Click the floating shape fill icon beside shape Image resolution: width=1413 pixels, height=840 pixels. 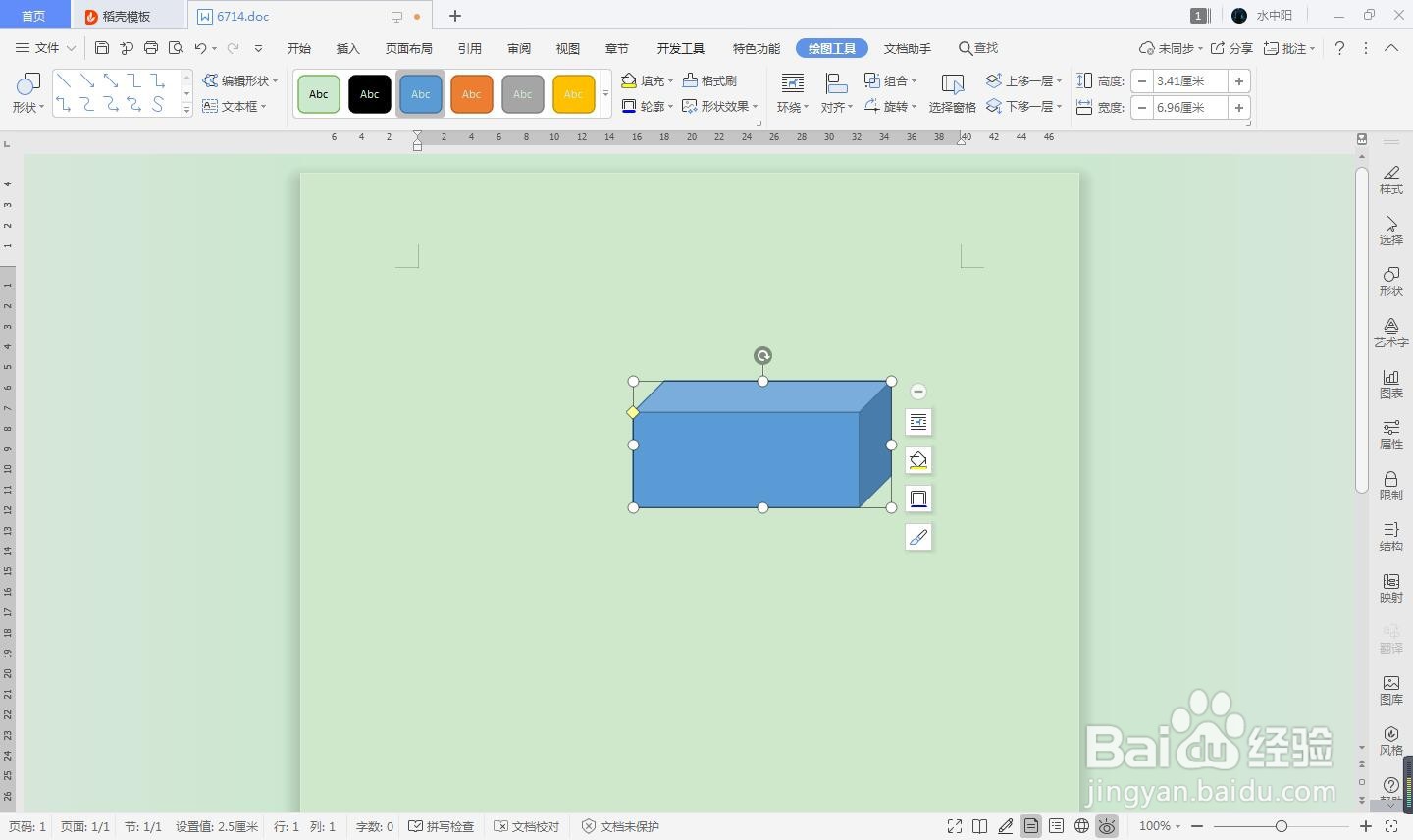tap(918, 460)
